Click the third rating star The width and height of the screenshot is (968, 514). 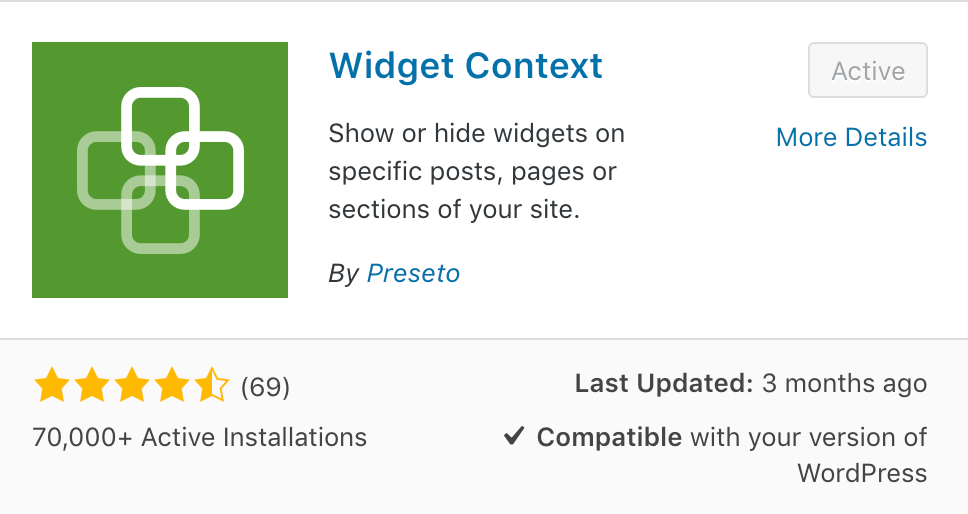click(x=132, y=385)
